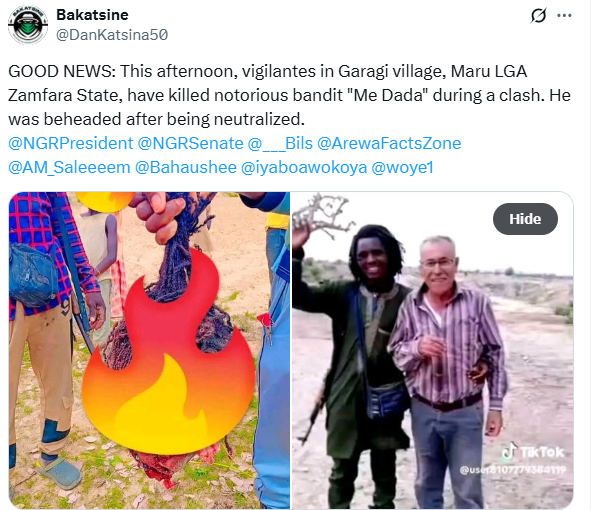Click the @Bahaushee mention

[186, 167]
